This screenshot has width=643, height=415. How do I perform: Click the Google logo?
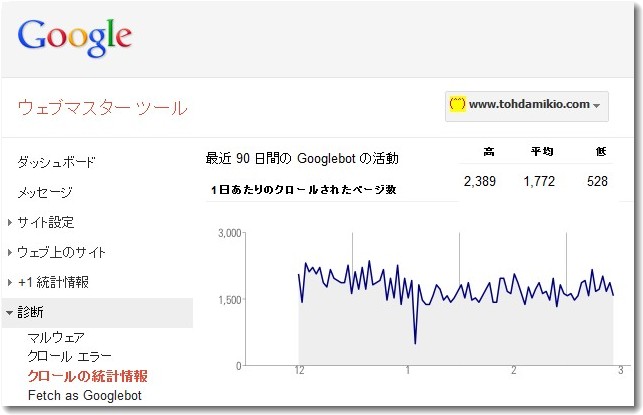click(75, 38)
